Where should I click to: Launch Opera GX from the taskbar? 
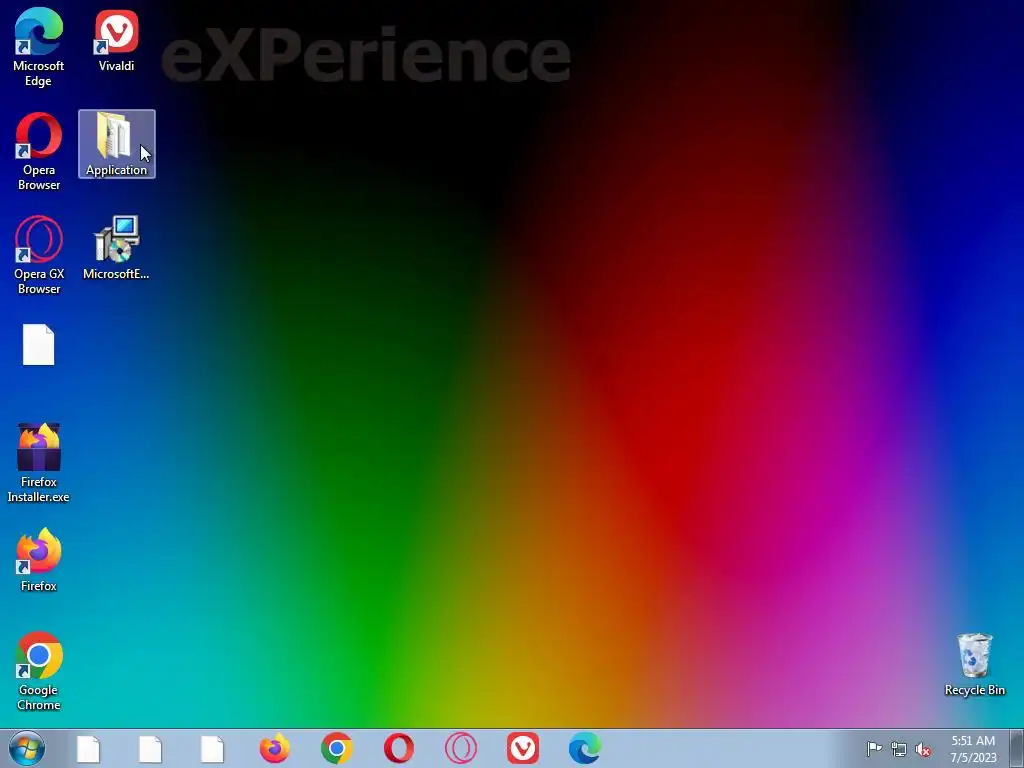click(x=460, y=748)
